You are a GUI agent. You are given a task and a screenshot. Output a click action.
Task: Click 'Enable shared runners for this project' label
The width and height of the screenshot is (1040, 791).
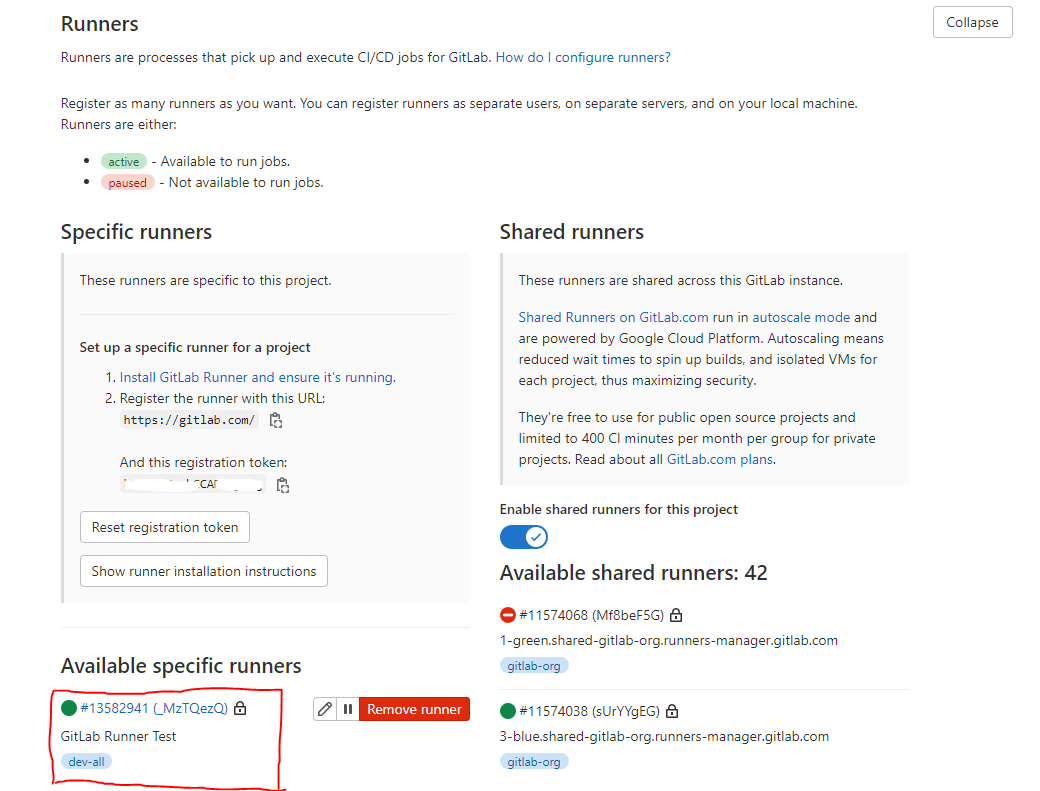pyautogui.click(x=619, y=509)
